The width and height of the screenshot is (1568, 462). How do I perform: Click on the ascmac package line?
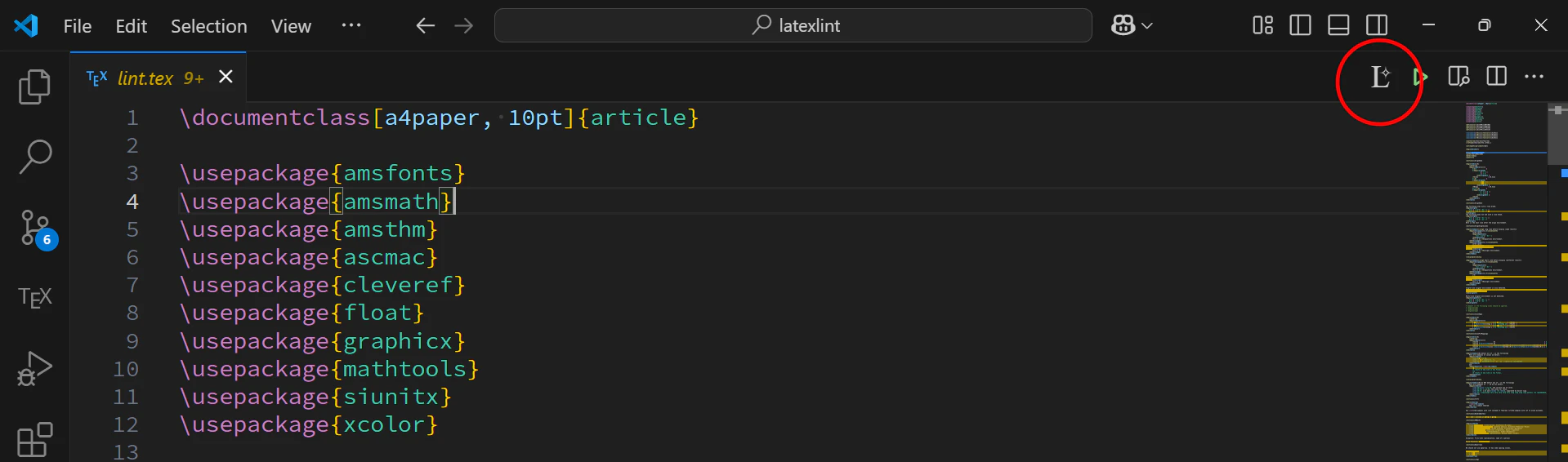tap(308, 257)
